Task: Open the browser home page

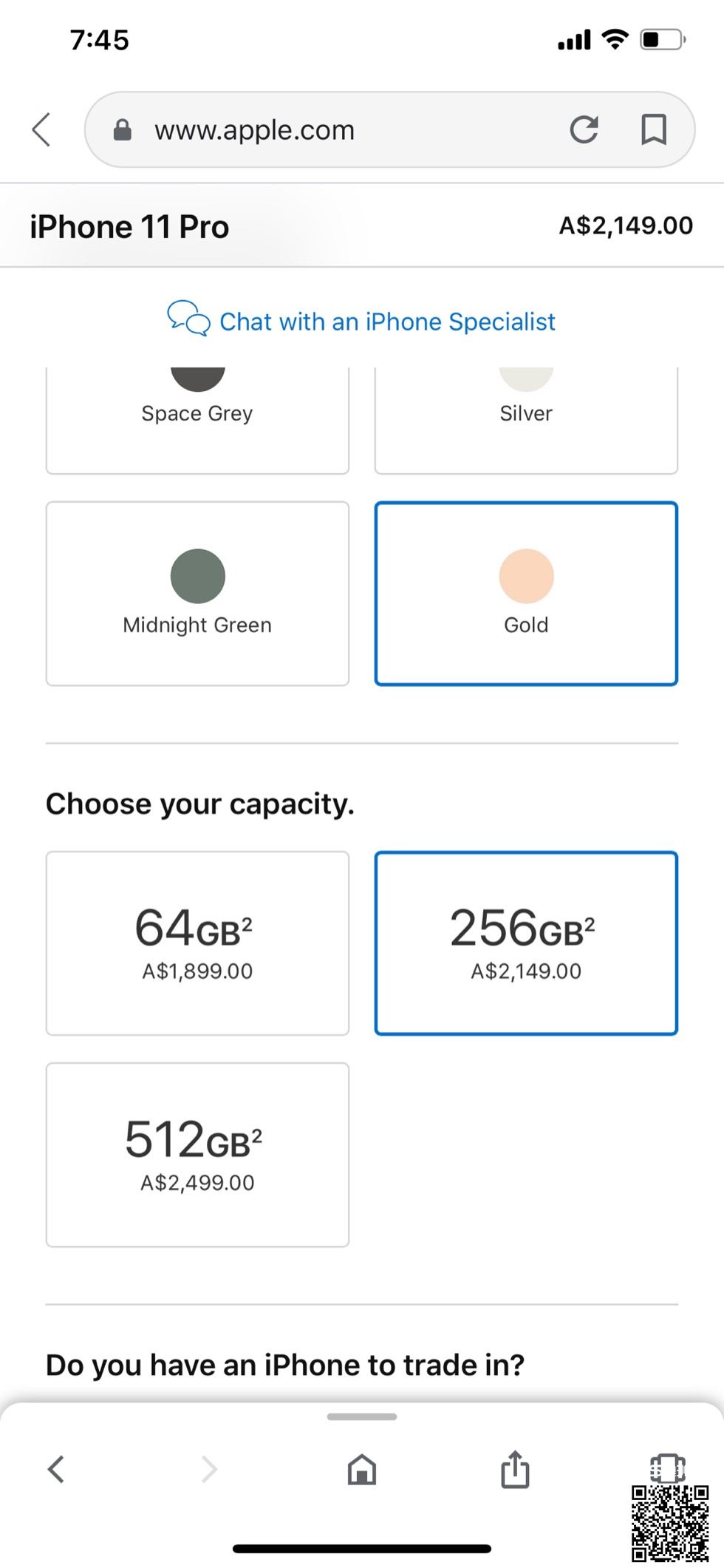Action: [362, 1469]
